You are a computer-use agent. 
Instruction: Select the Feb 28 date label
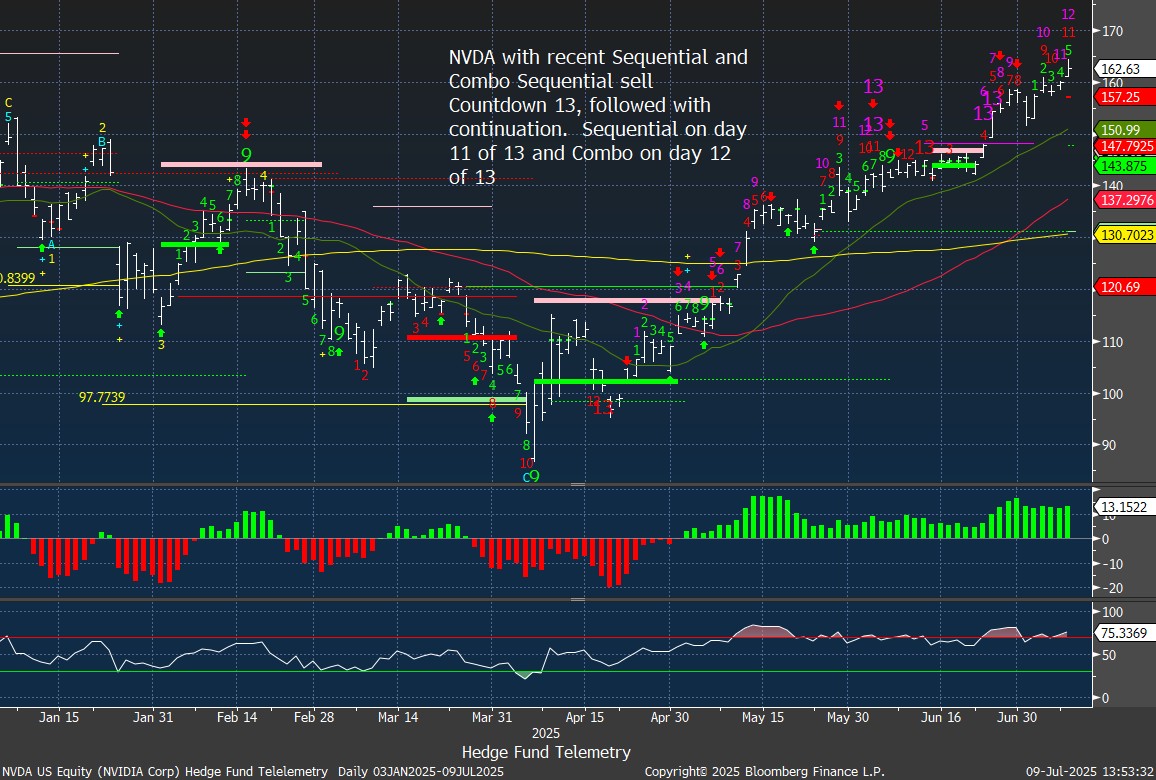tap(313, 717)
